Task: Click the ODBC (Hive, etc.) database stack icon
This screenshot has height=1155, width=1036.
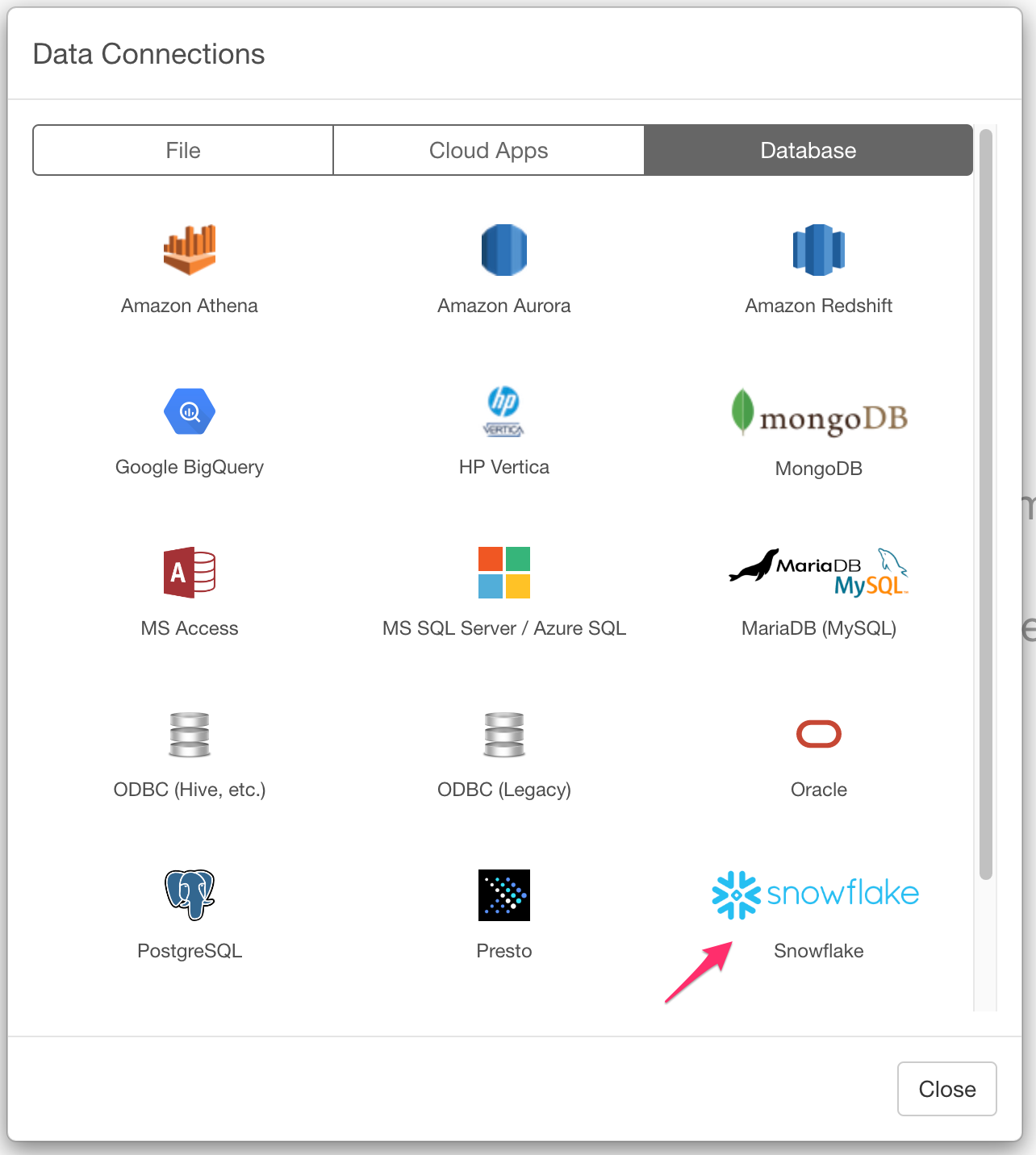Action: [190, 735]
